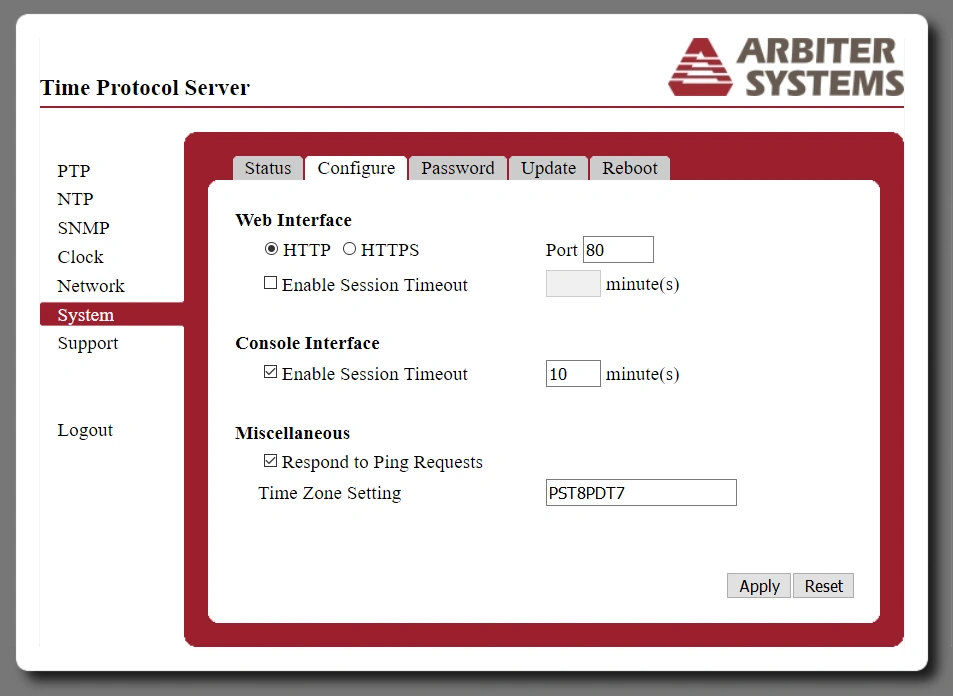Go to the Clock page

[80, 257]
